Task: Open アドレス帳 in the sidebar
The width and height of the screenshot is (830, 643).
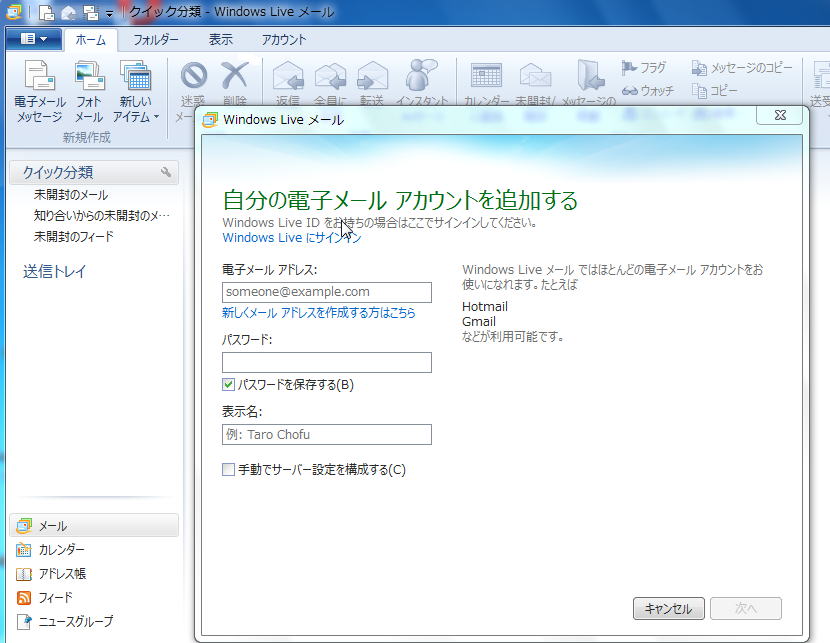Action: coord(51,574)
